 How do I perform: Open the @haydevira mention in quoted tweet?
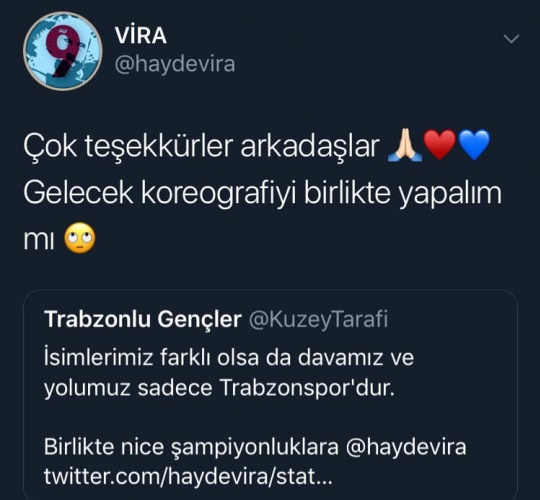(x=406, y=447)
